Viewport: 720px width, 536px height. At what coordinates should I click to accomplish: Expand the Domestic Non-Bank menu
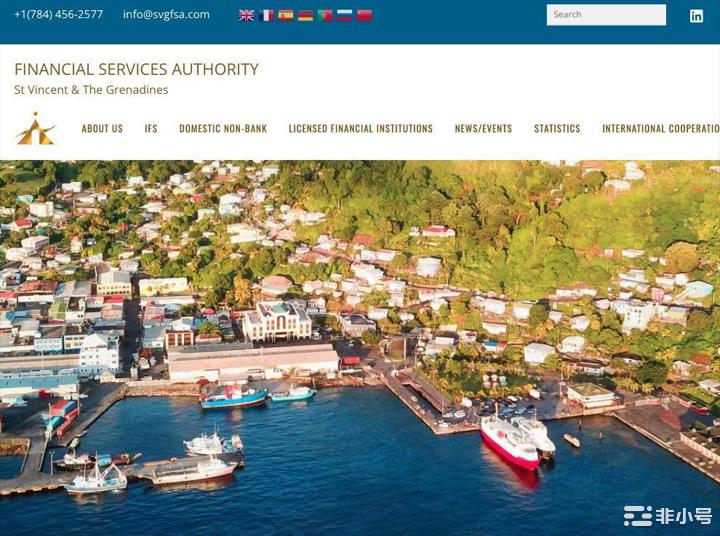[x=223, y=129]
